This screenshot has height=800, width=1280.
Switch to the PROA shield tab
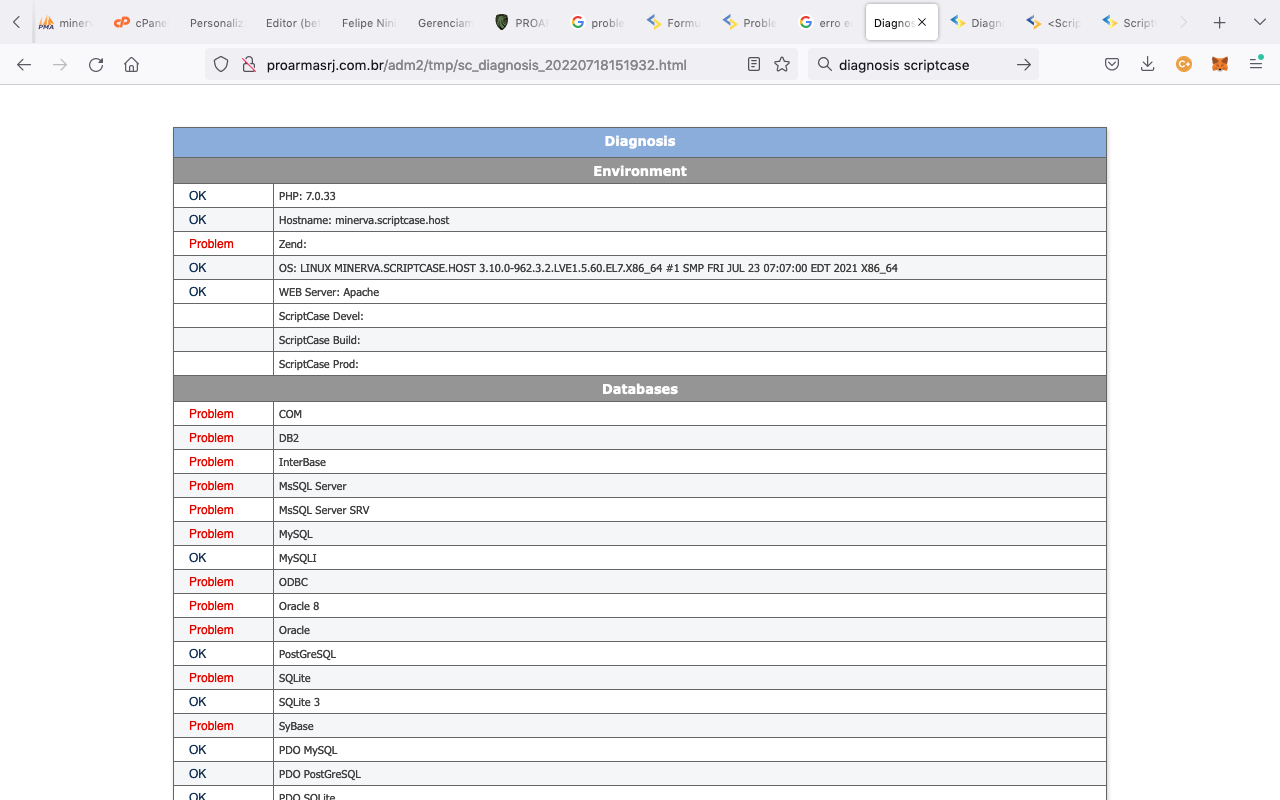522,22
